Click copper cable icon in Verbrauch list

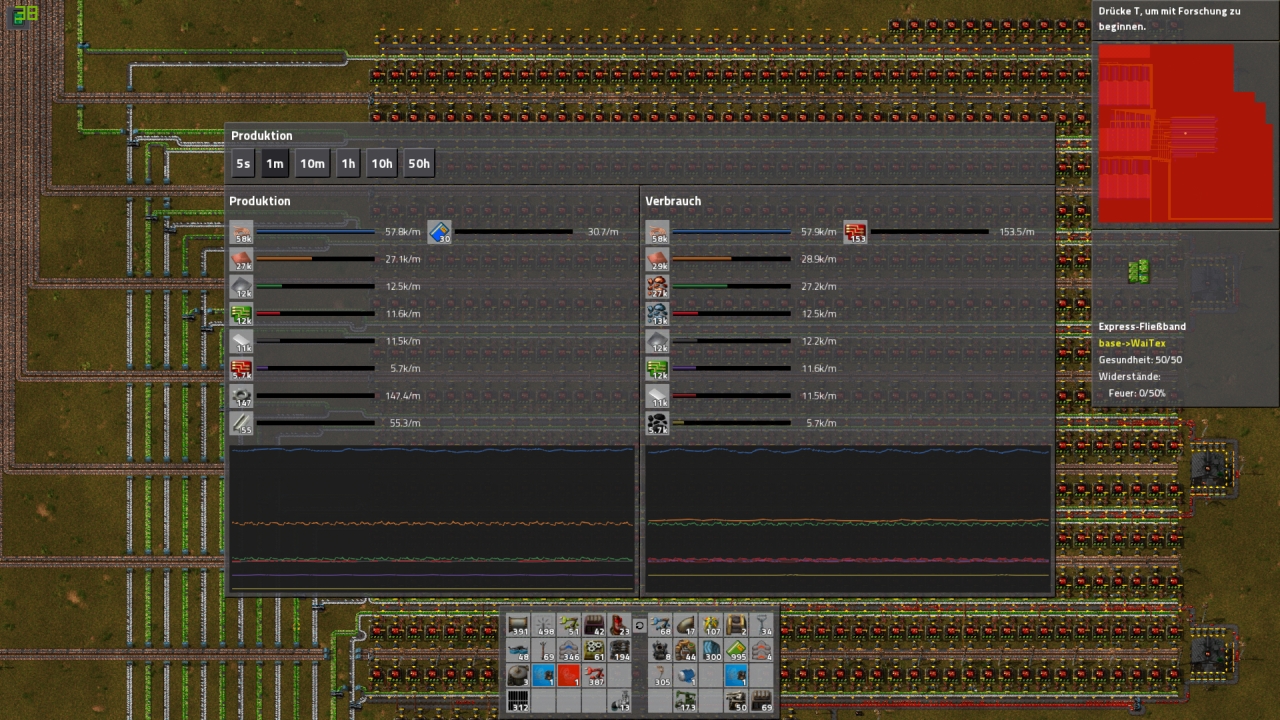pyautogui.click(x=657, y=232)
